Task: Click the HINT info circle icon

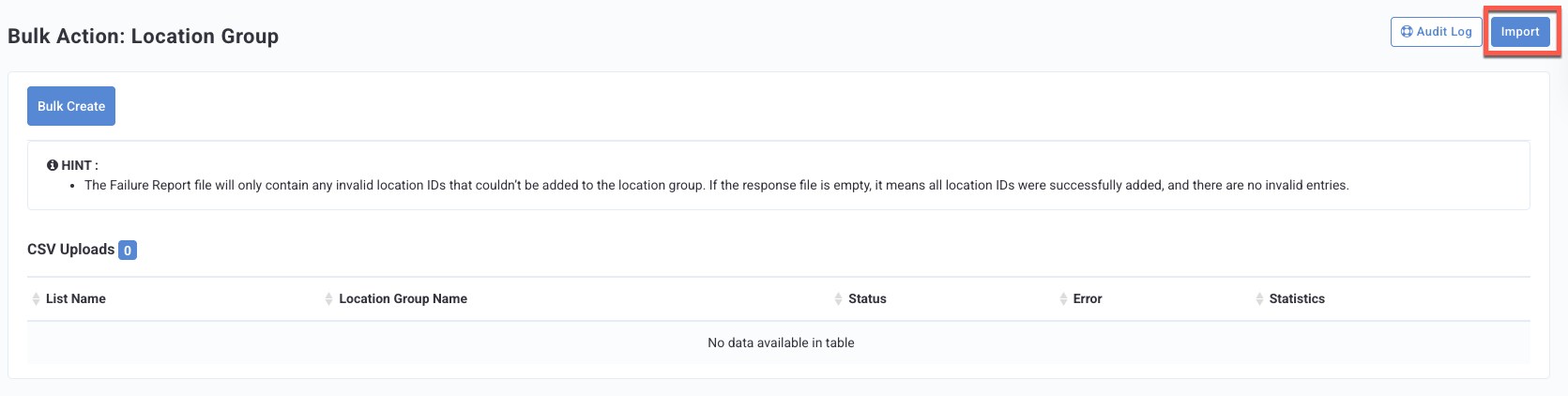Action: (x=53, y=165)
